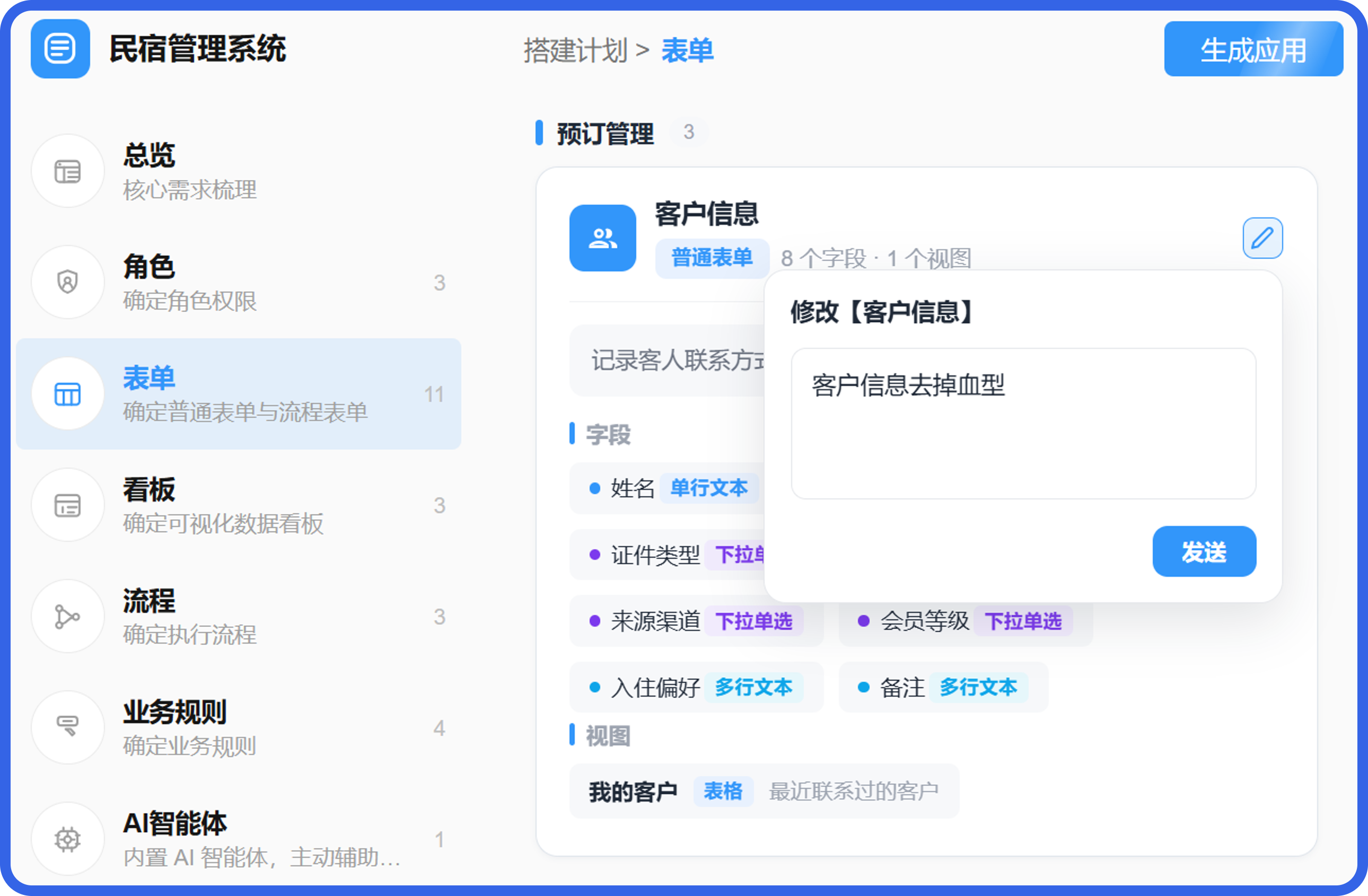The height and width of the screenshot is (896, 1368).
Task: Click the 民宿管理系统 title text
Action: (197, 49)
